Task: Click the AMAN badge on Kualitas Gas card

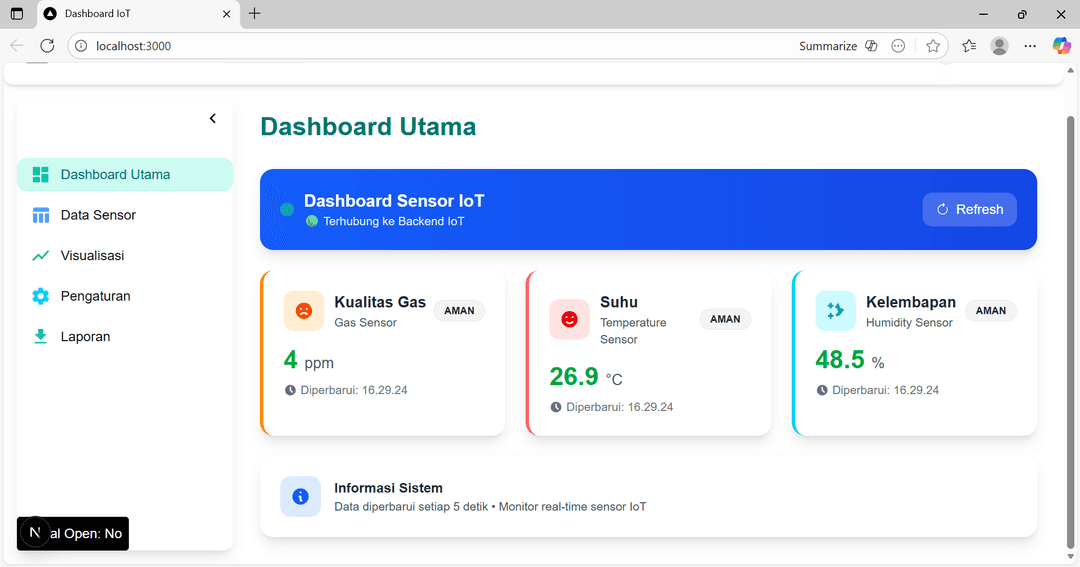Action: (459, 311)
